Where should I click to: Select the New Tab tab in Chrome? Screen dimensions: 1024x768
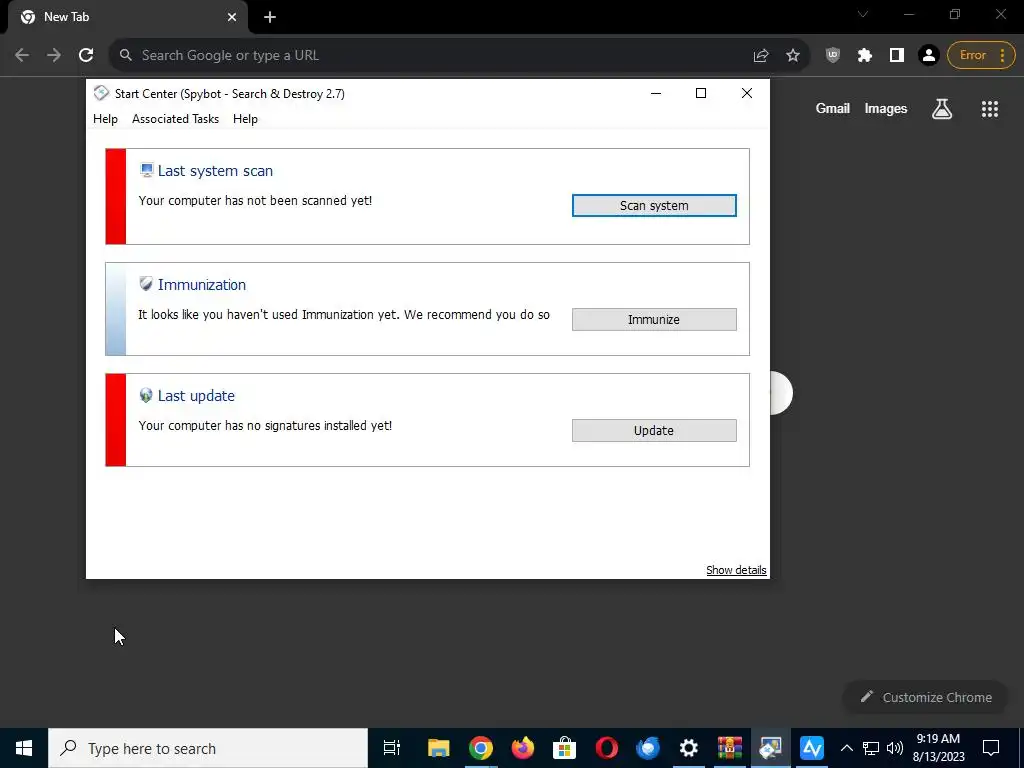coord(128,17)
